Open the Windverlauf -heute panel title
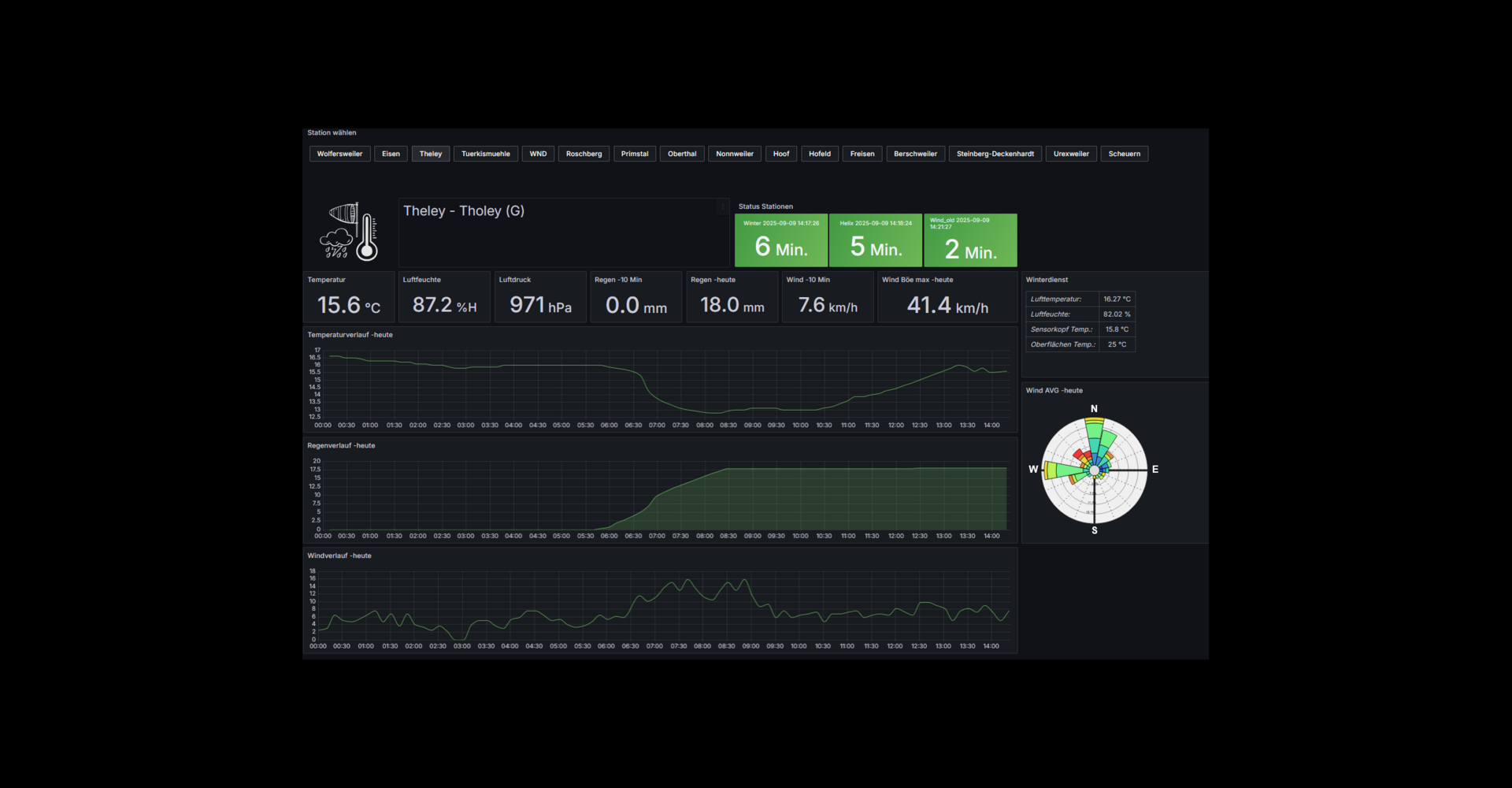 point(339,556)
